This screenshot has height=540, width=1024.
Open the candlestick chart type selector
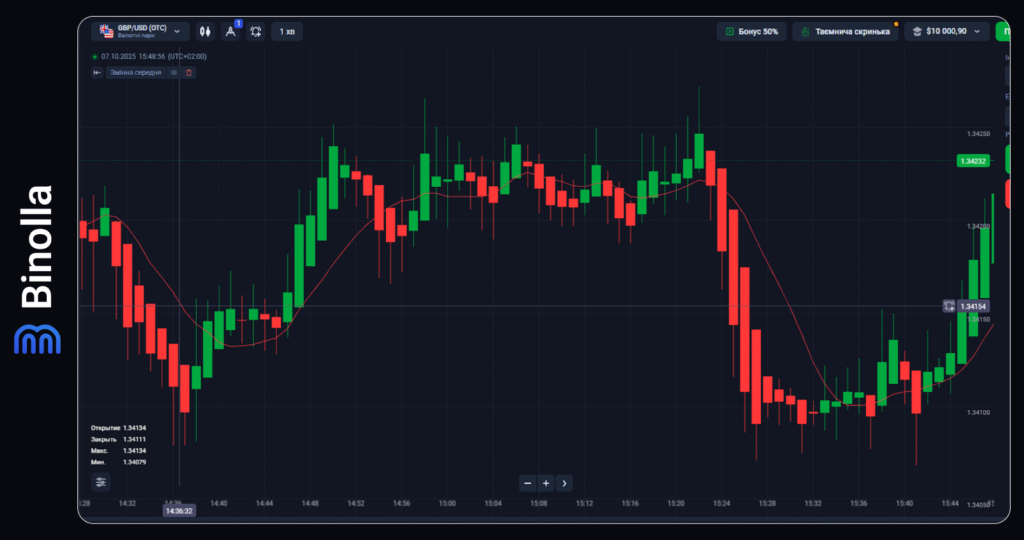(205, 32)
